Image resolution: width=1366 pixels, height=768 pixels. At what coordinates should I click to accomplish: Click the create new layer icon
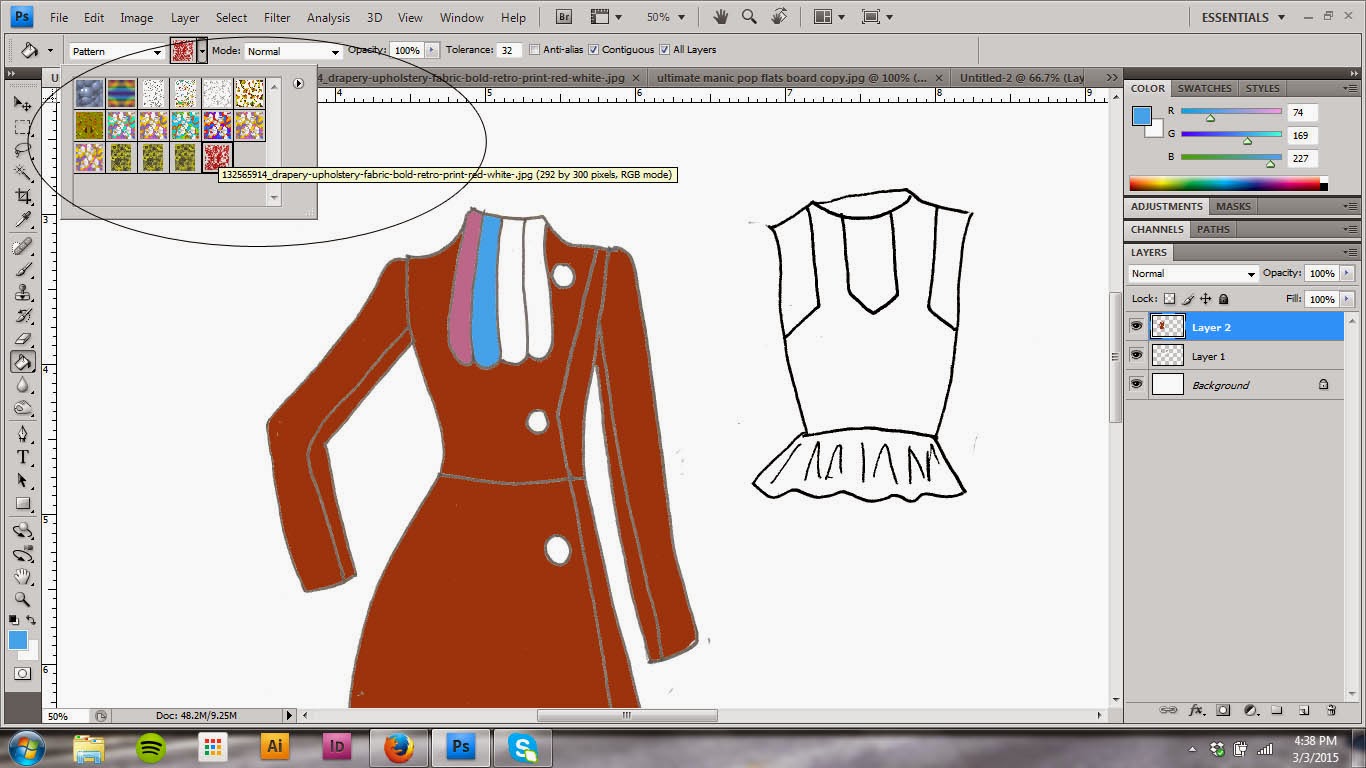(1303, 711)
